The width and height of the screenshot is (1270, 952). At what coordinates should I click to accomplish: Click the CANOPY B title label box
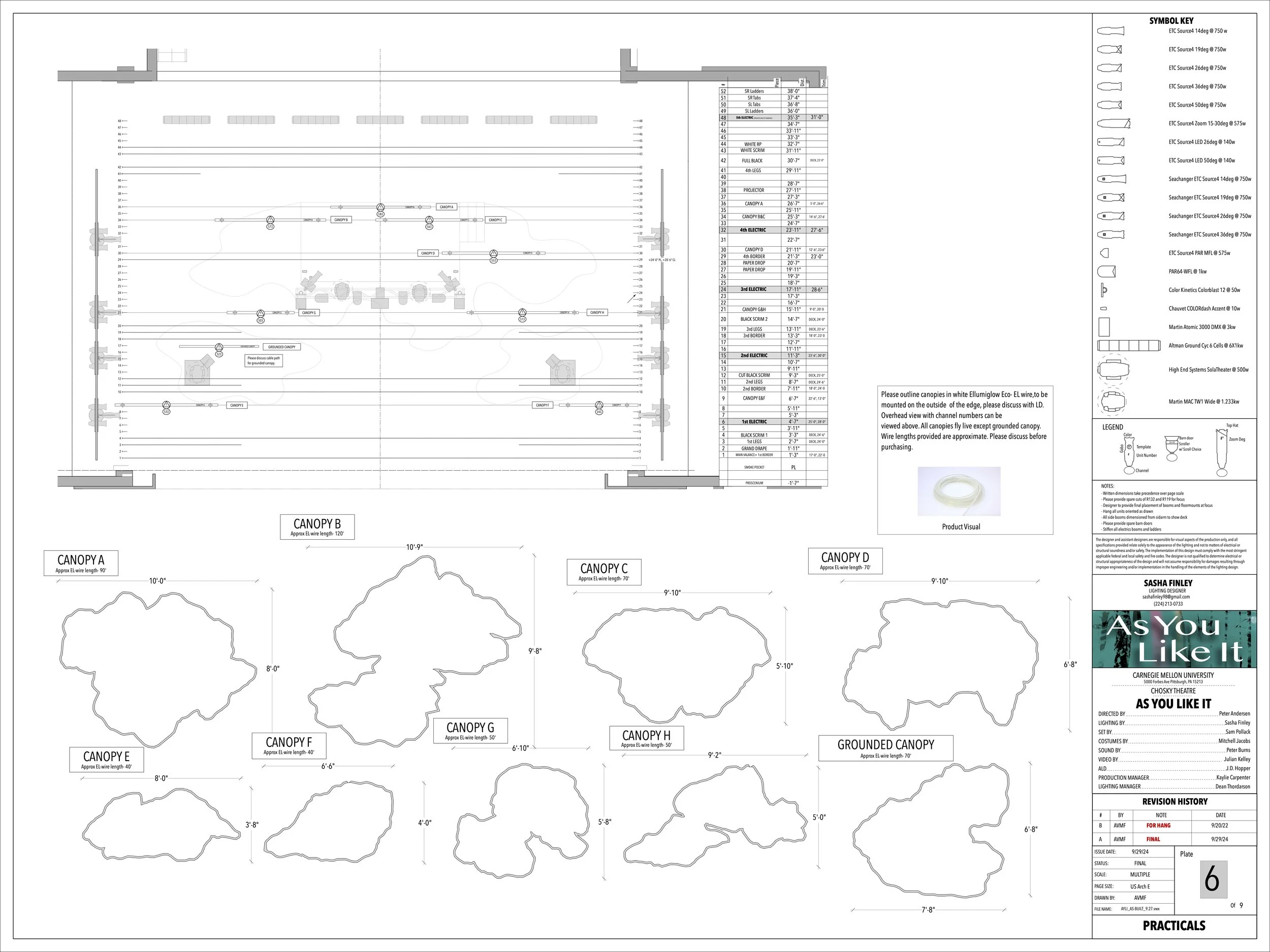[x=317, y=527]
